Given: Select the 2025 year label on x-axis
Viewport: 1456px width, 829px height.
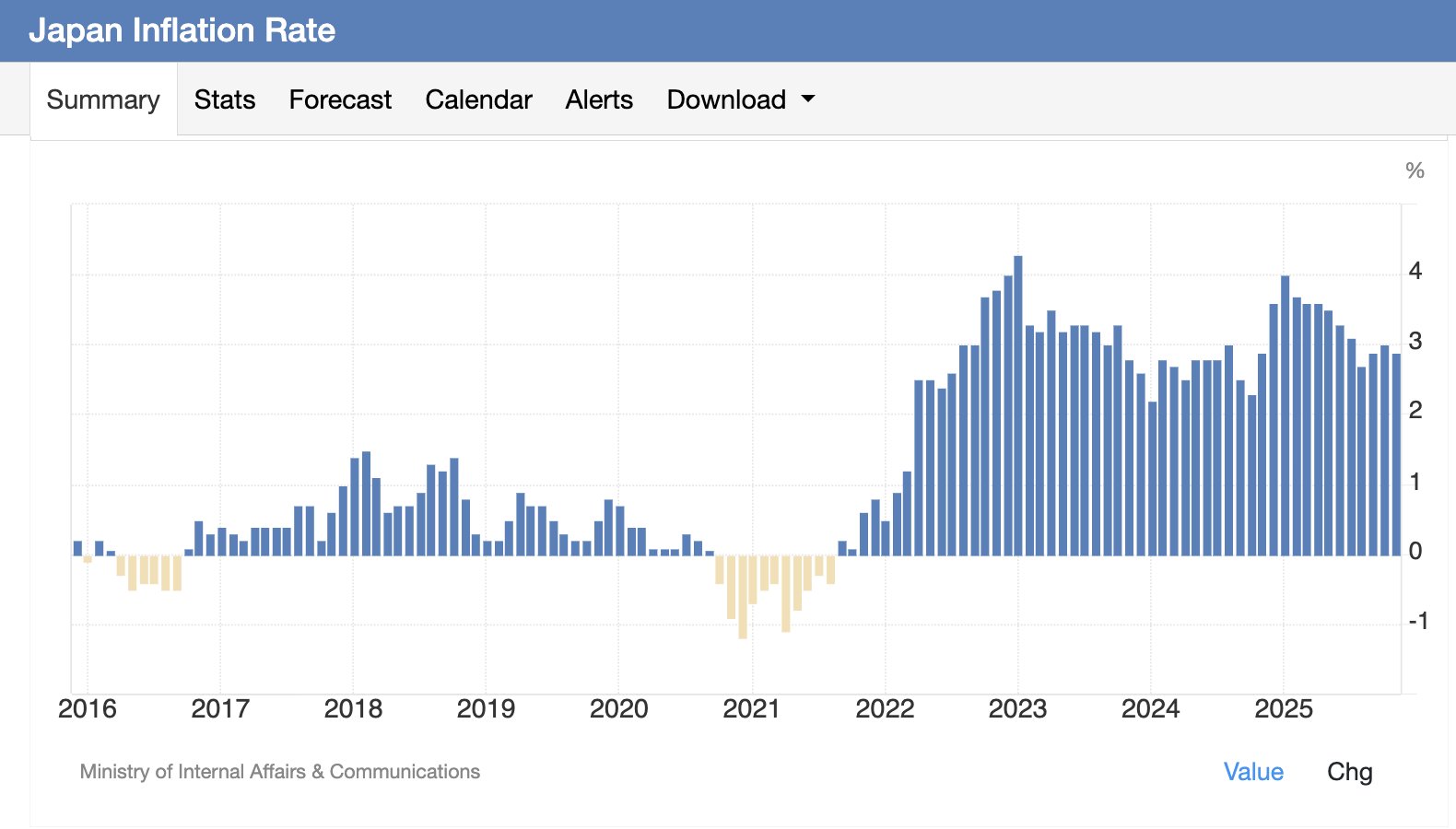Looking at the screenshot, I should pos(1283,709).
